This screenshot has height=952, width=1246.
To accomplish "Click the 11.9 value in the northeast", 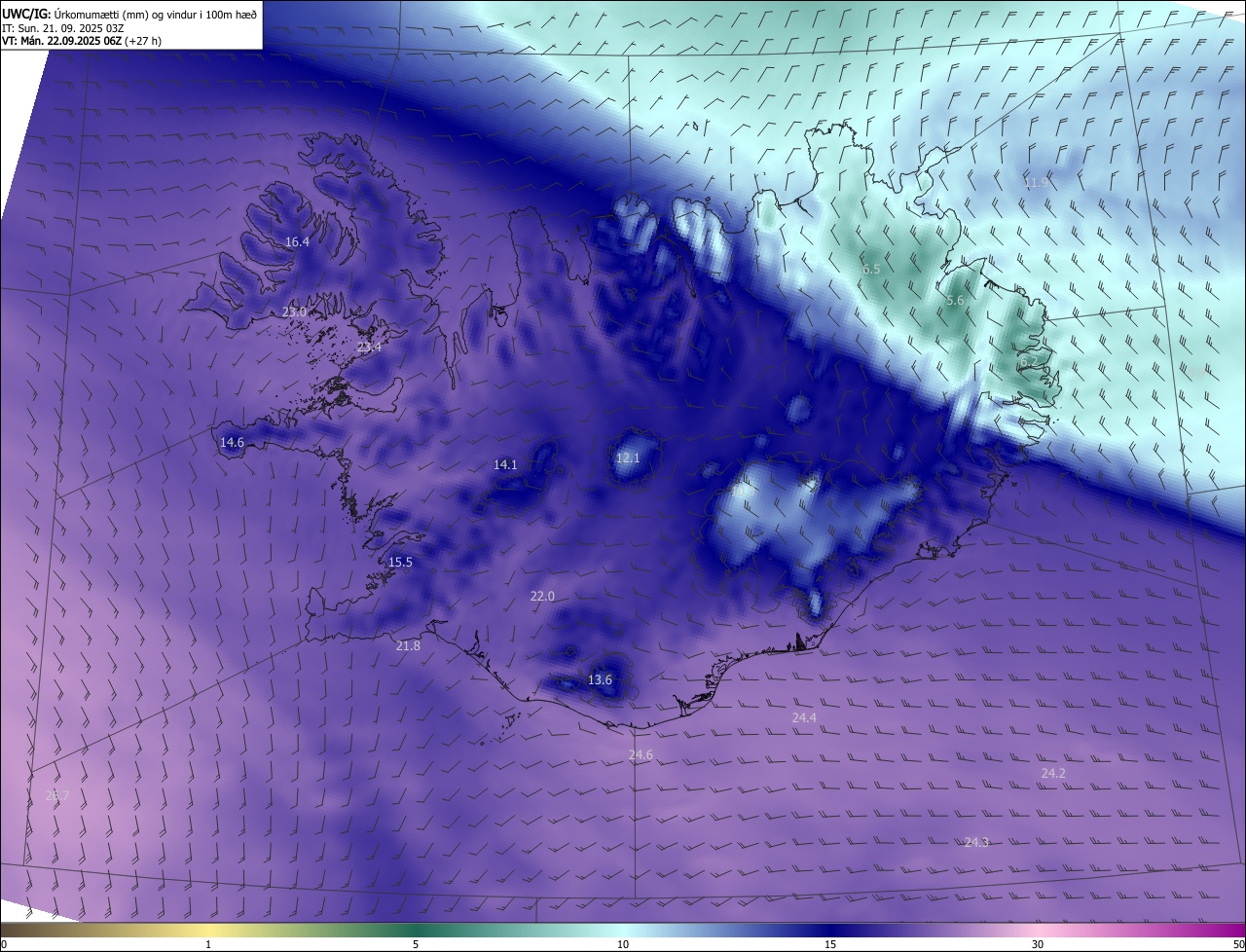I will tap(1036, 183).
